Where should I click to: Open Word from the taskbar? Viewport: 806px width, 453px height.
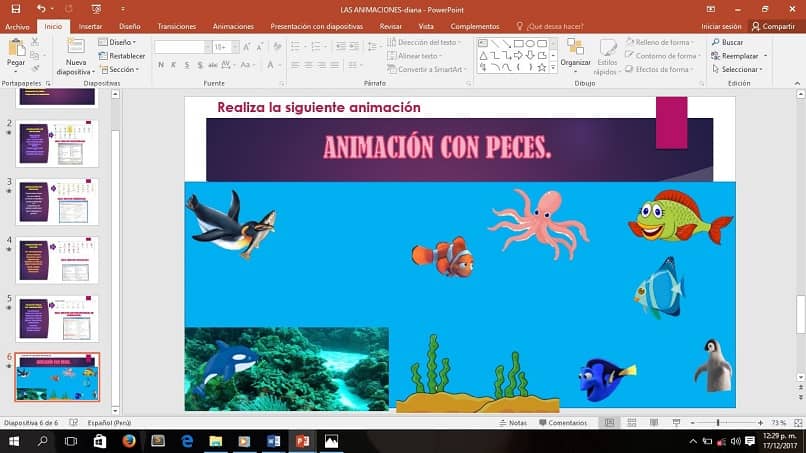point(273,441)
